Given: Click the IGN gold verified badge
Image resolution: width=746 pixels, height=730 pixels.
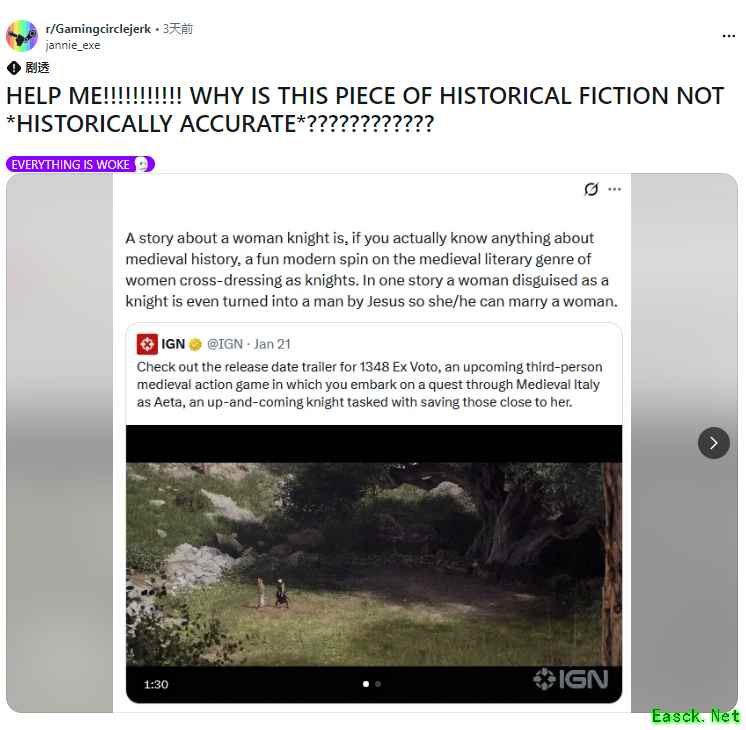Looking at the screenshot, I should click(195, 344).
